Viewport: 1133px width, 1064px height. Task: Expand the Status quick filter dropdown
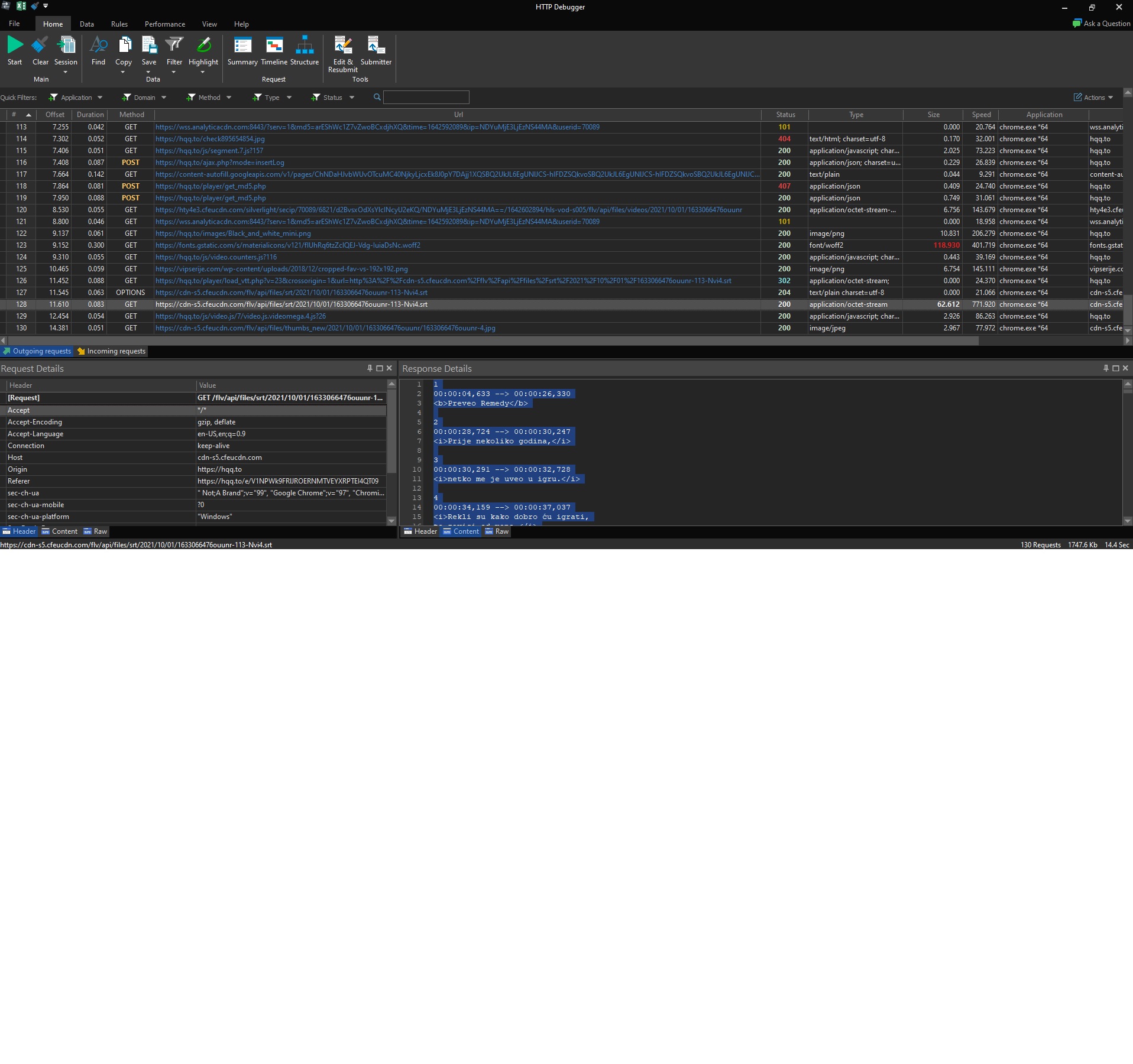tap(352, 98)
